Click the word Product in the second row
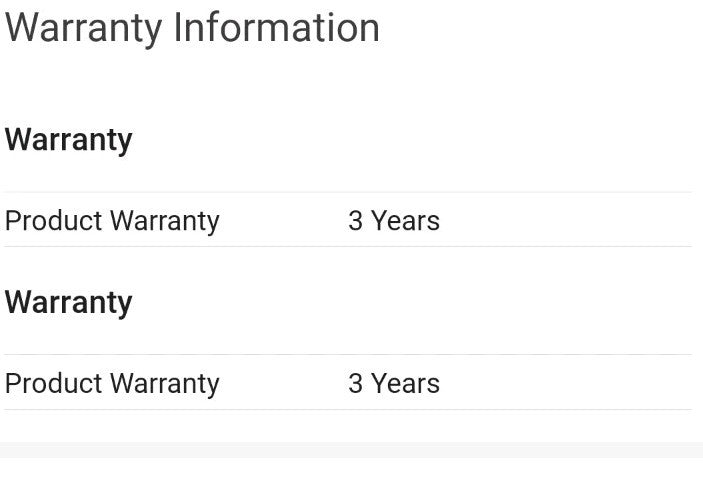The width and height of the screenshot is (703, 502). [x=54, y=384]
